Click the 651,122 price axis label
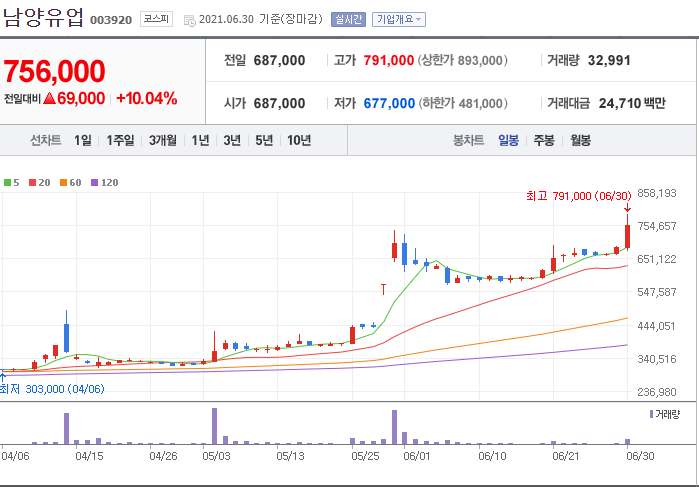This screenshot has height=487, width=699. [657, 259]
